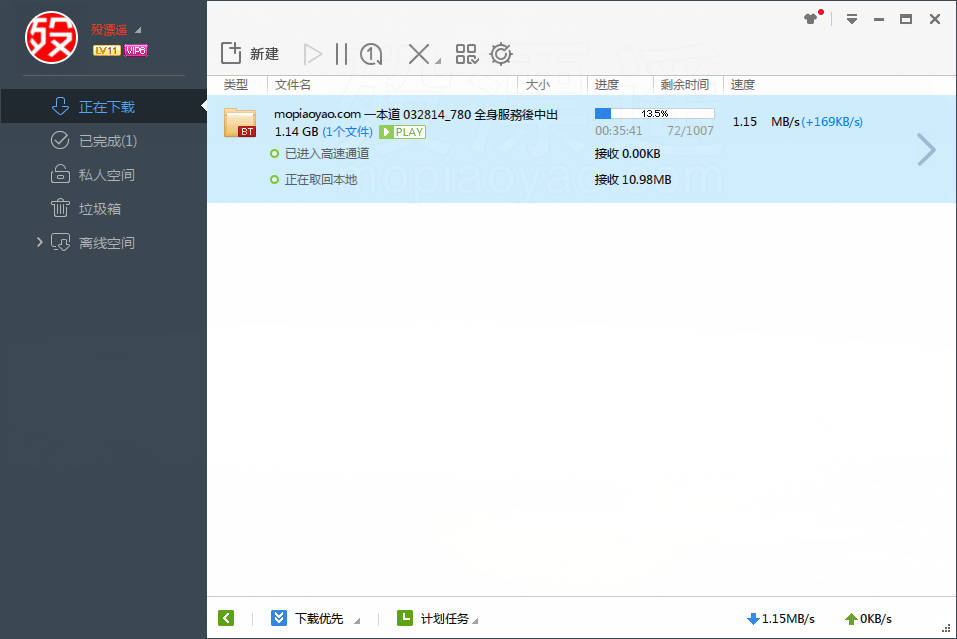Sort by 文件名 column header

coord(293,85)
